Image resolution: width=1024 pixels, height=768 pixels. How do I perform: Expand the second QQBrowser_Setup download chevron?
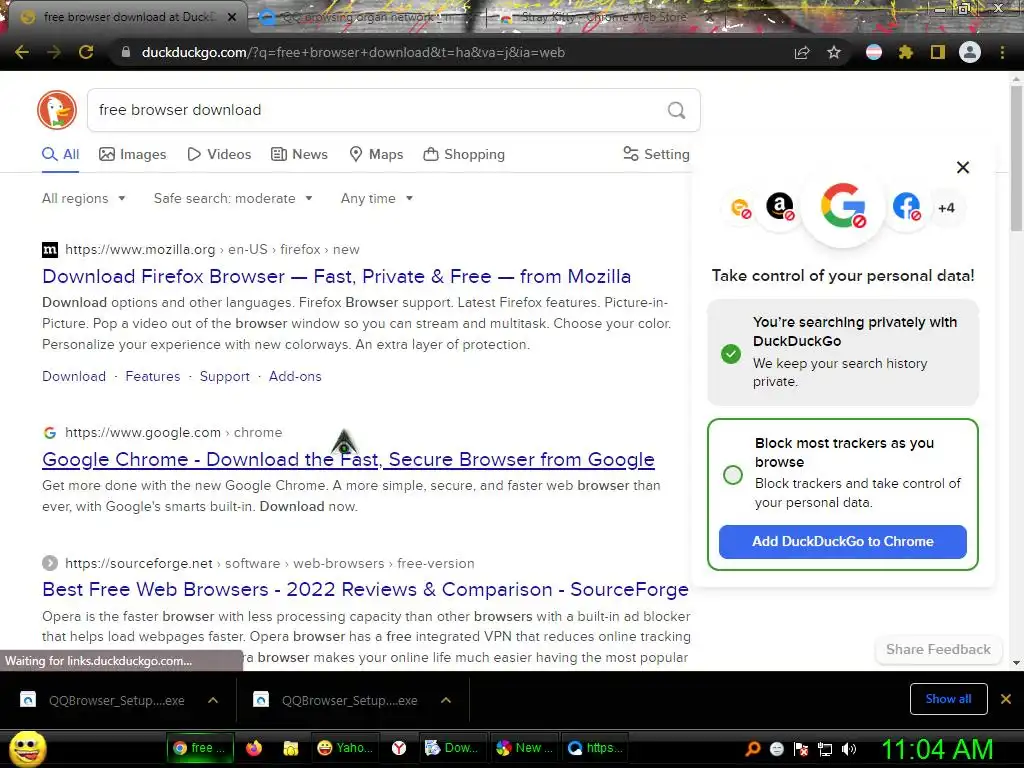[446, 700]
